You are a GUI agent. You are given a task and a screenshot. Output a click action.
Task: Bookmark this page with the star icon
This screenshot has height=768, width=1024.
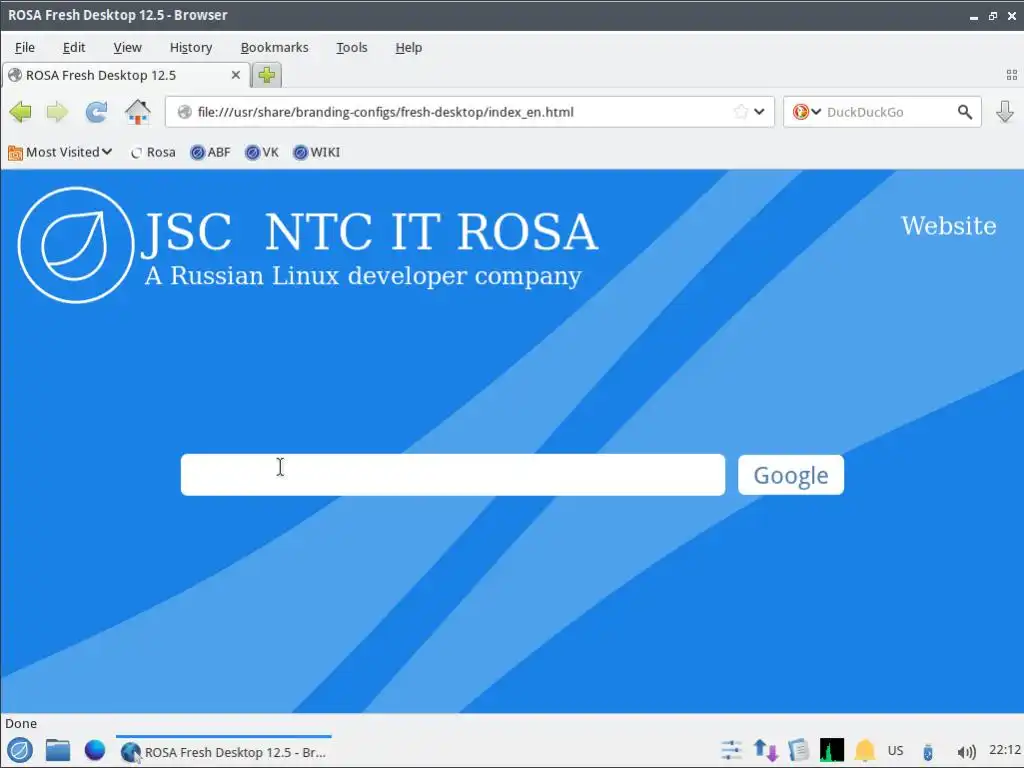pyautogui.click(x=741, y=112)
